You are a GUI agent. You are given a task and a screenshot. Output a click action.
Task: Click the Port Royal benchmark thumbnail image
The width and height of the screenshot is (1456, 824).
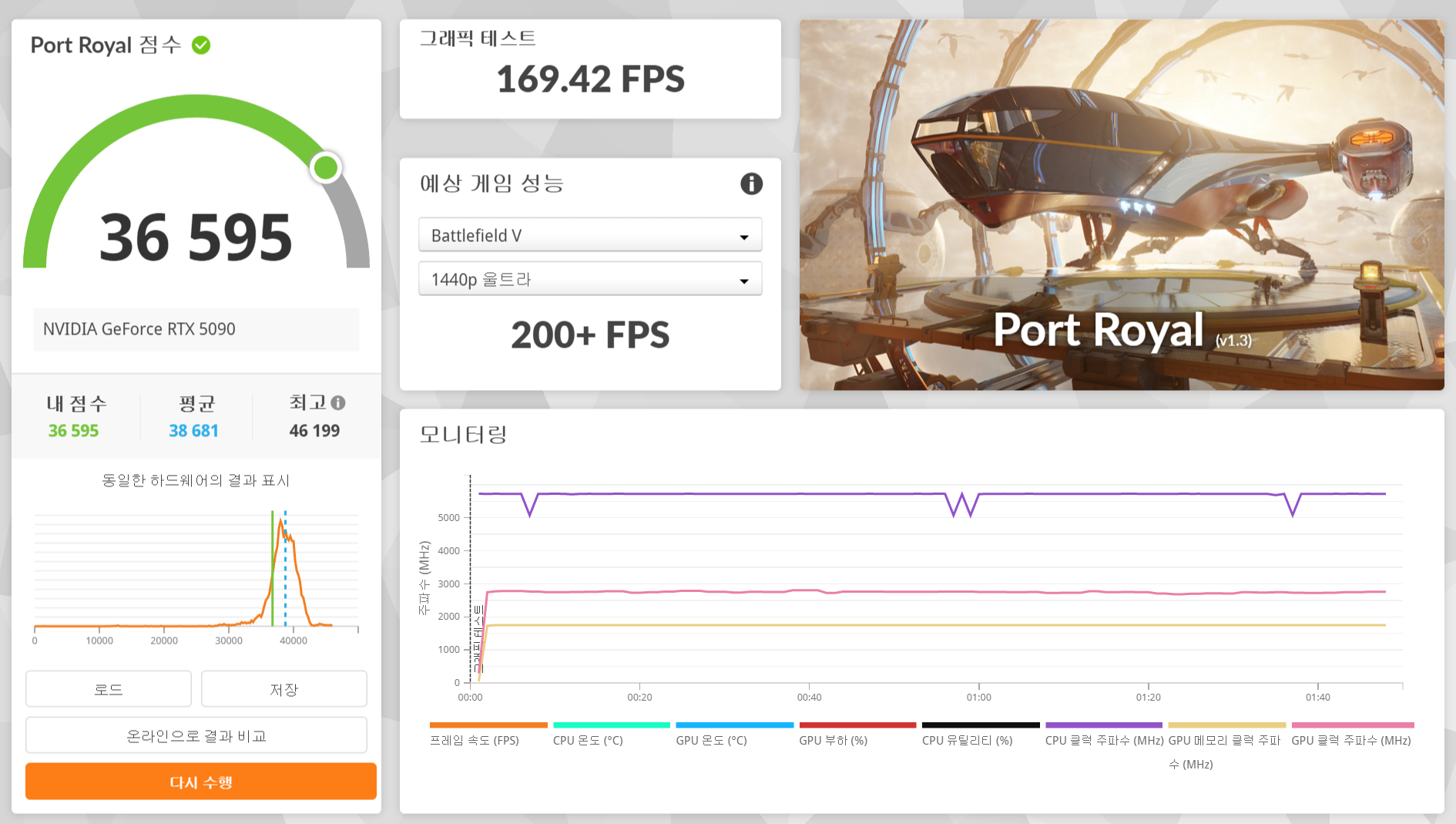coord(1121,204)
